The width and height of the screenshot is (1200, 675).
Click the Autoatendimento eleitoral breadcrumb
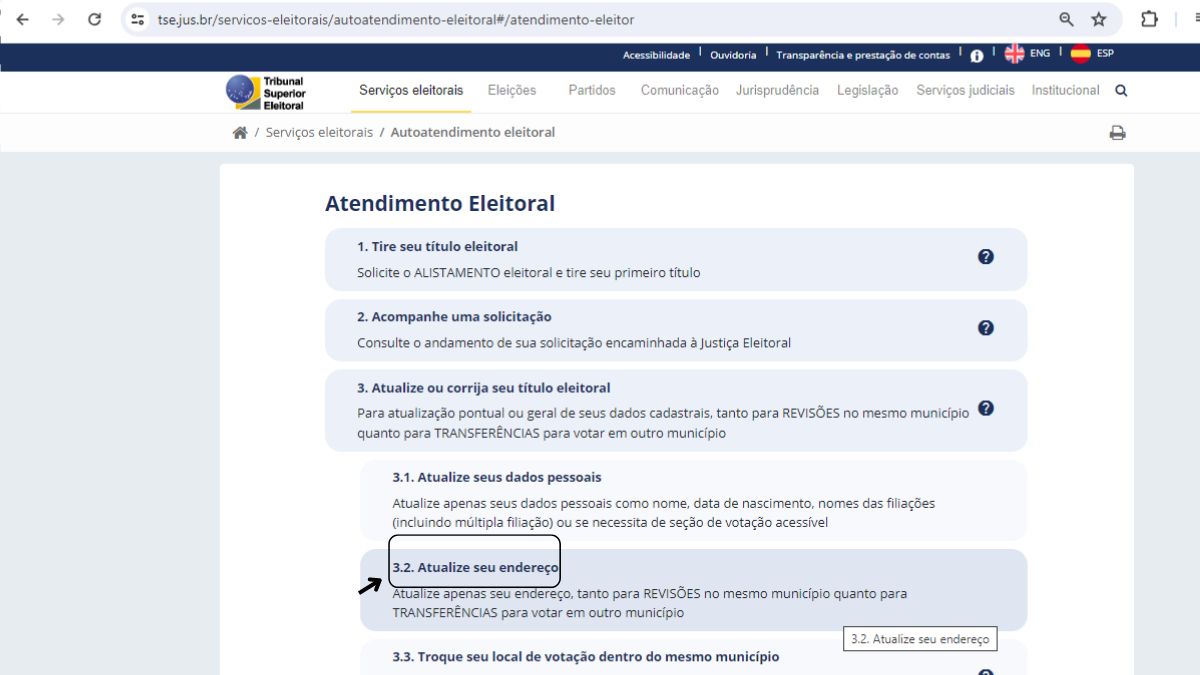(472, 132)
